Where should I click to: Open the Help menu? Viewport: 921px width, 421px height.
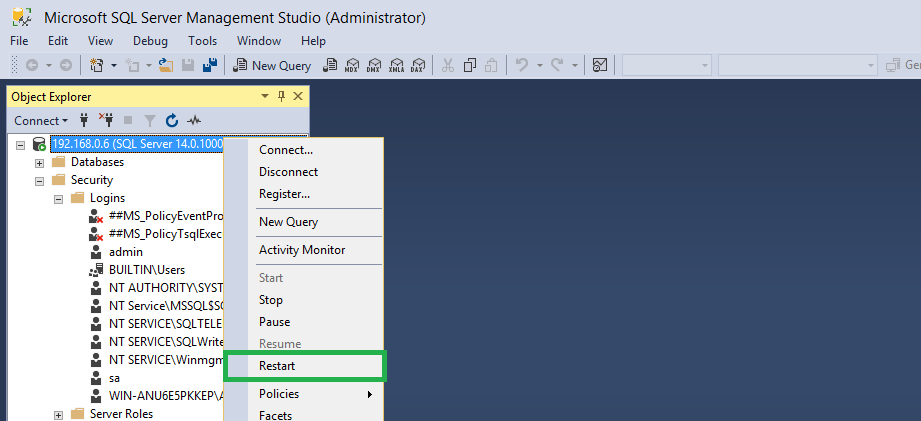point(313,41)
